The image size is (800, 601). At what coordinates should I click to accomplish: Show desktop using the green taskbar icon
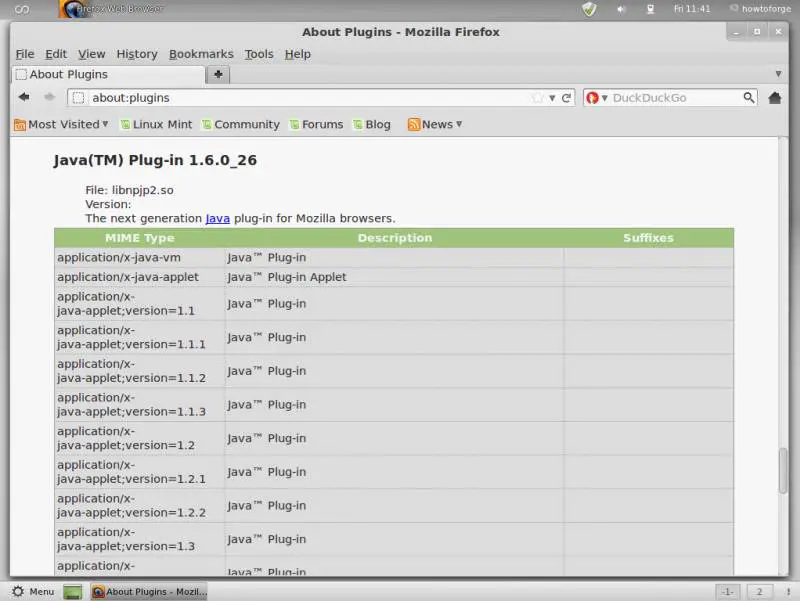coord(72,592)
